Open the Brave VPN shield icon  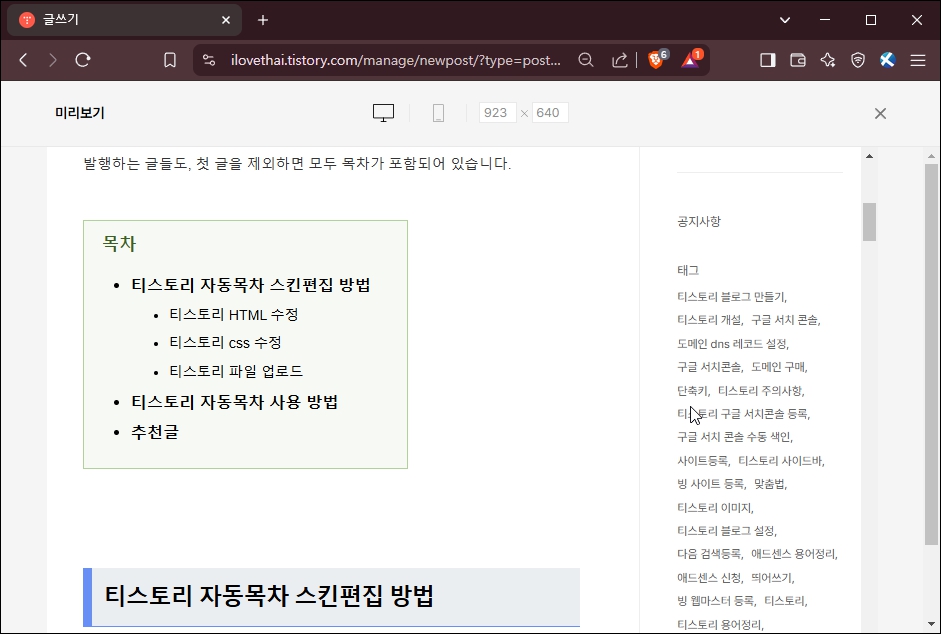[x=858, y=60]
